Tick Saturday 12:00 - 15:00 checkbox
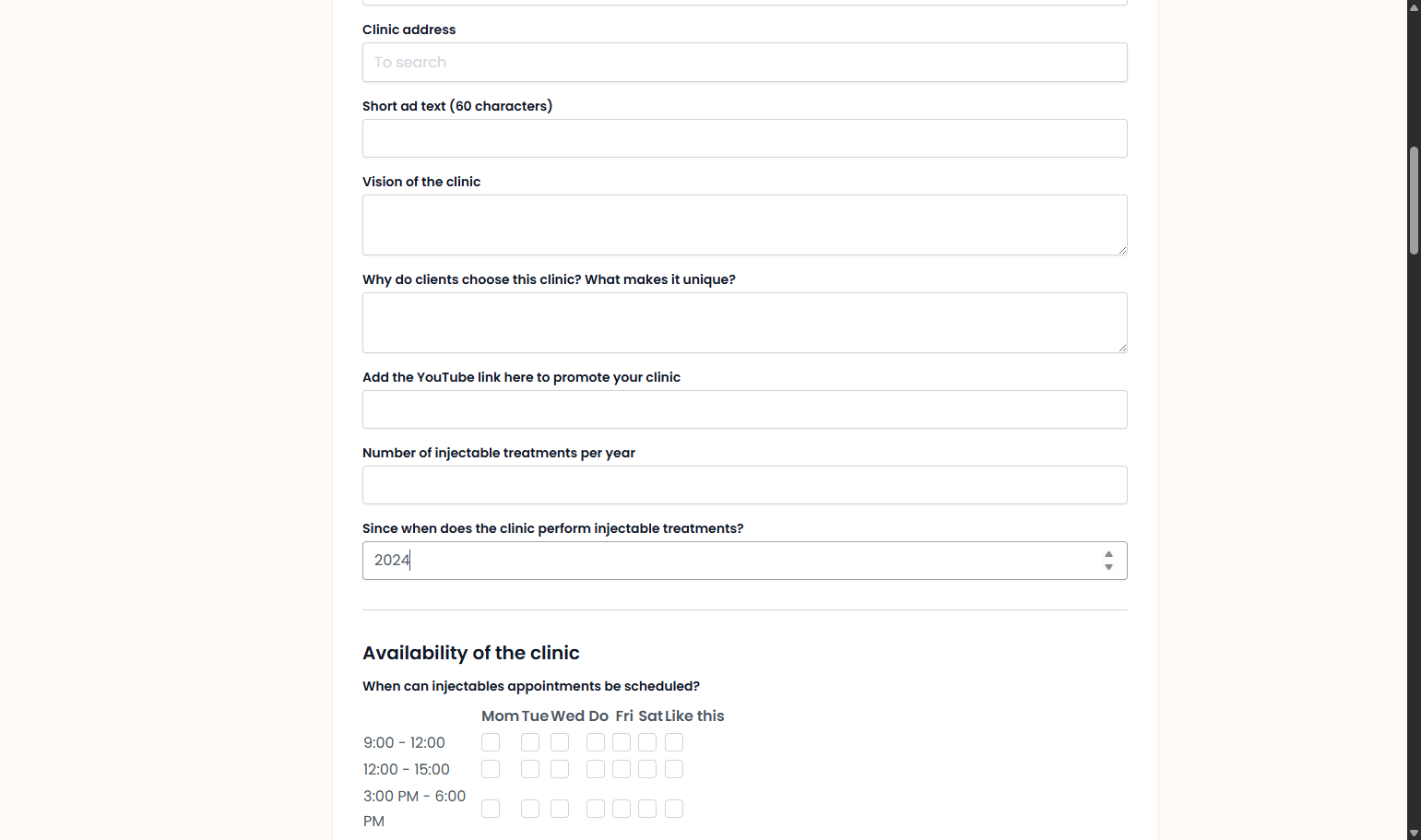 click(x=647, y=769)
